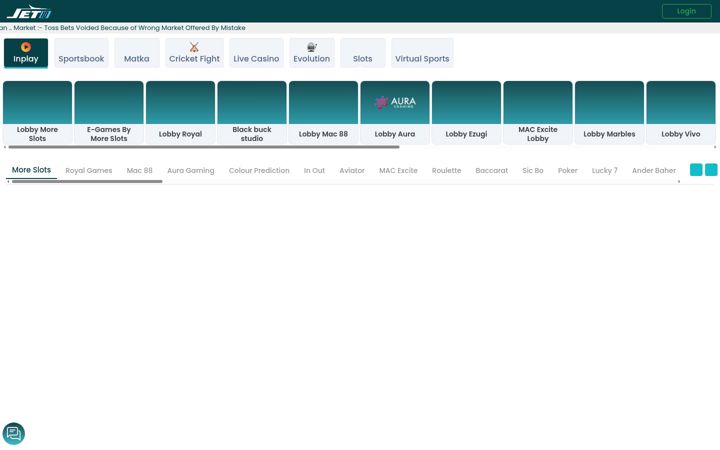This screenshot has height=450, width=720.
Task: Open the chat support icon
Action: [x=14, y=433]
